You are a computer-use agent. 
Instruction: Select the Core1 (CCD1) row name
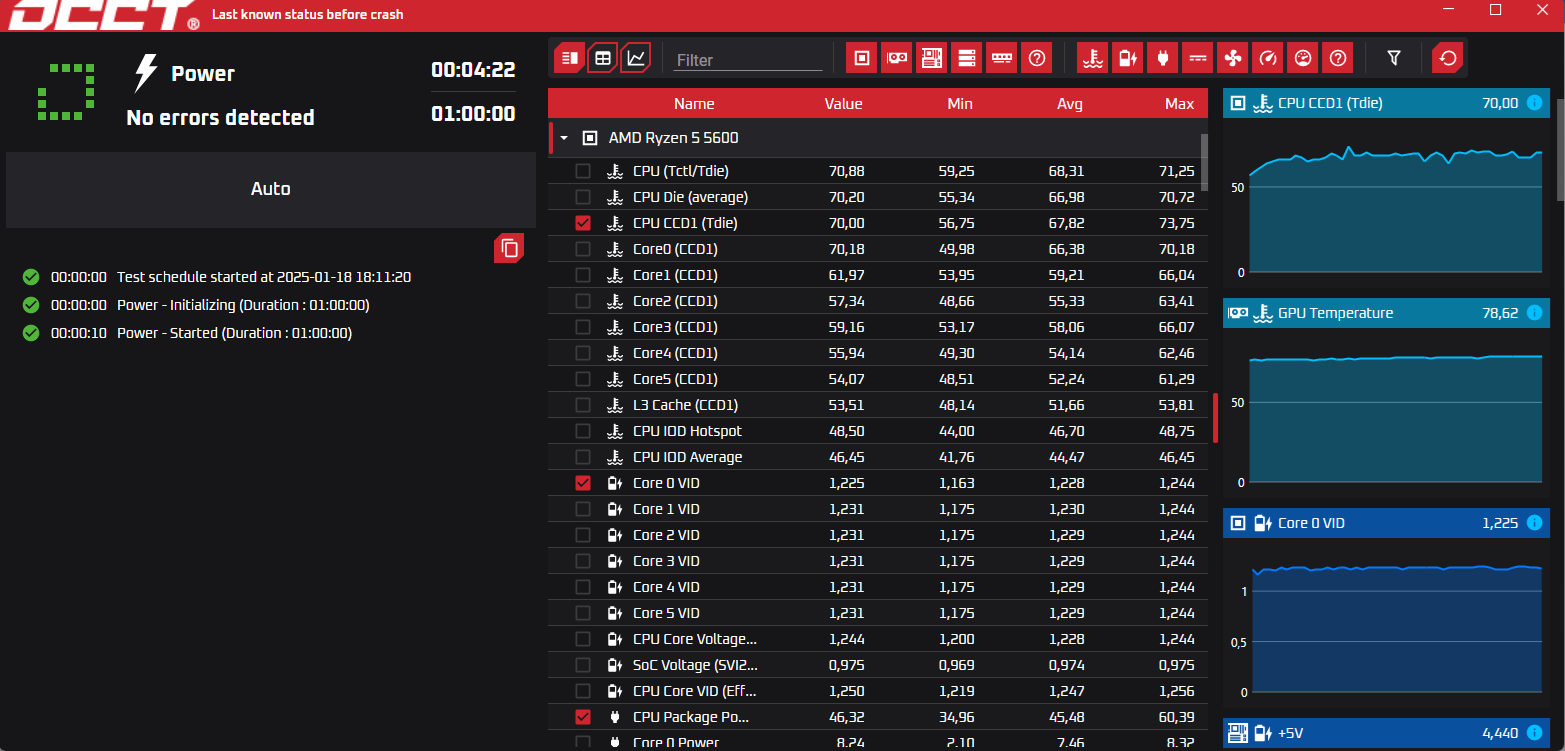point(675,275)
